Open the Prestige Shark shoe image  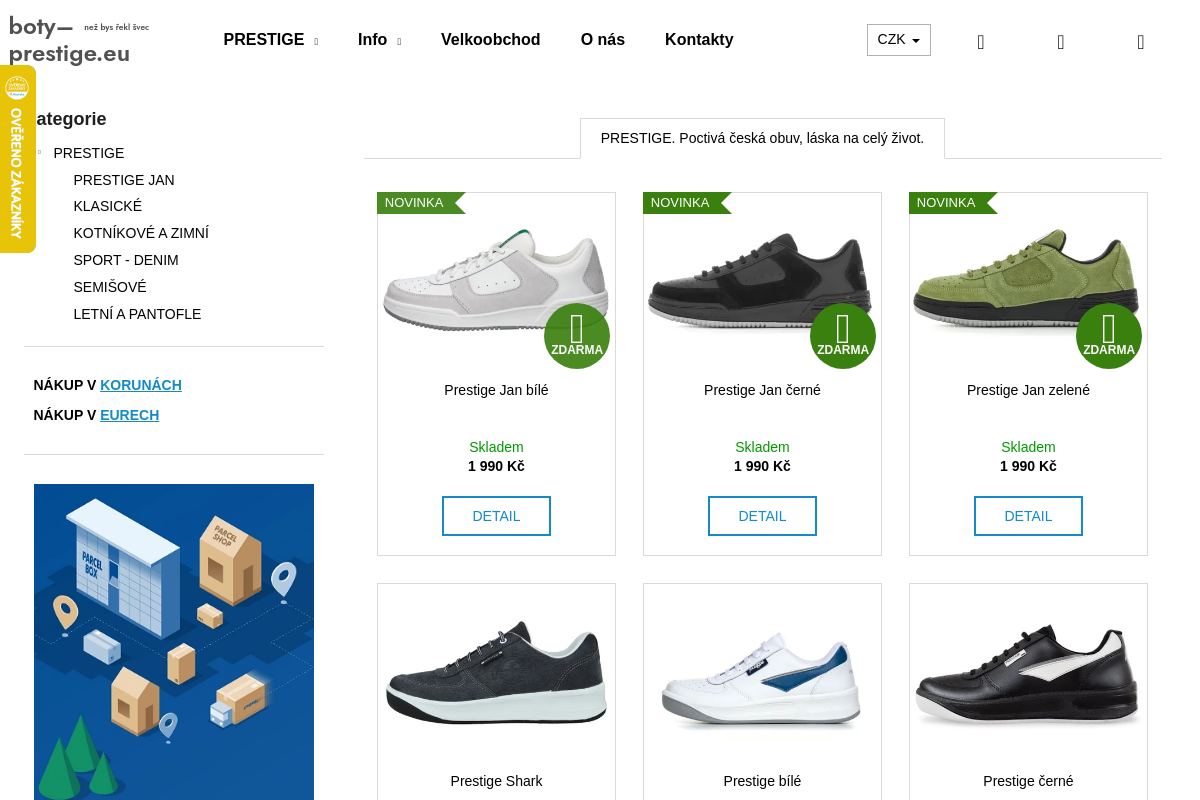[496, 673]
